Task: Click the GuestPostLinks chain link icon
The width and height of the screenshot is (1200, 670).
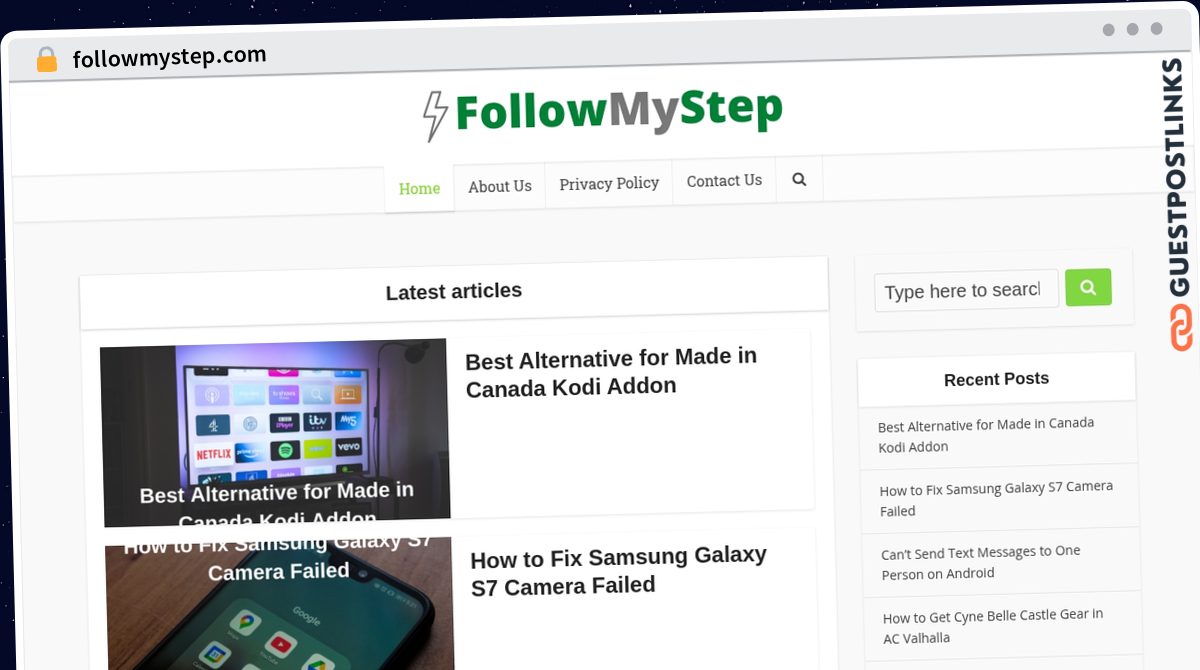Action: 1181,327
